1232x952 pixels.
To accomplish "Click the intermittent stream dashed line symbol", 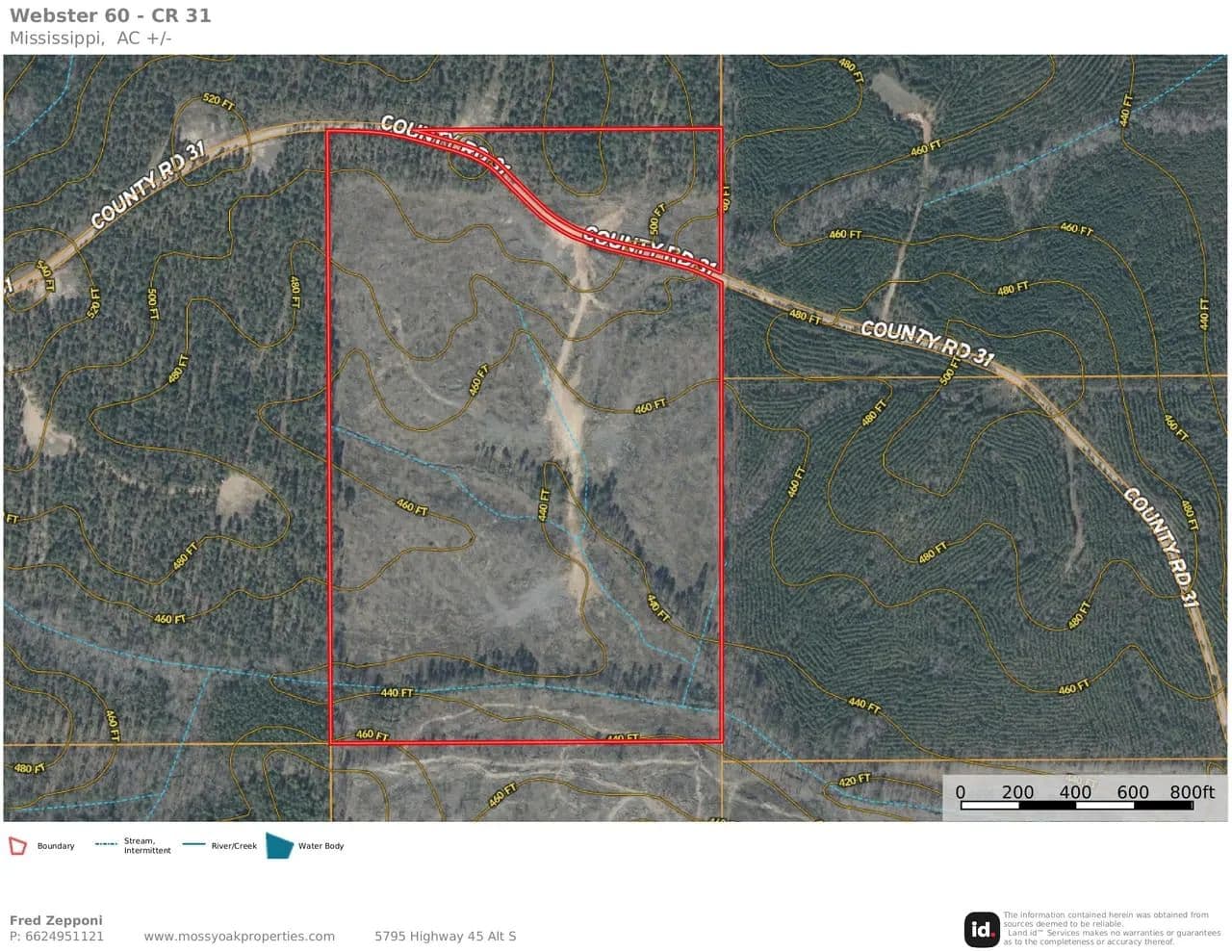I will (x=106, y=845).
